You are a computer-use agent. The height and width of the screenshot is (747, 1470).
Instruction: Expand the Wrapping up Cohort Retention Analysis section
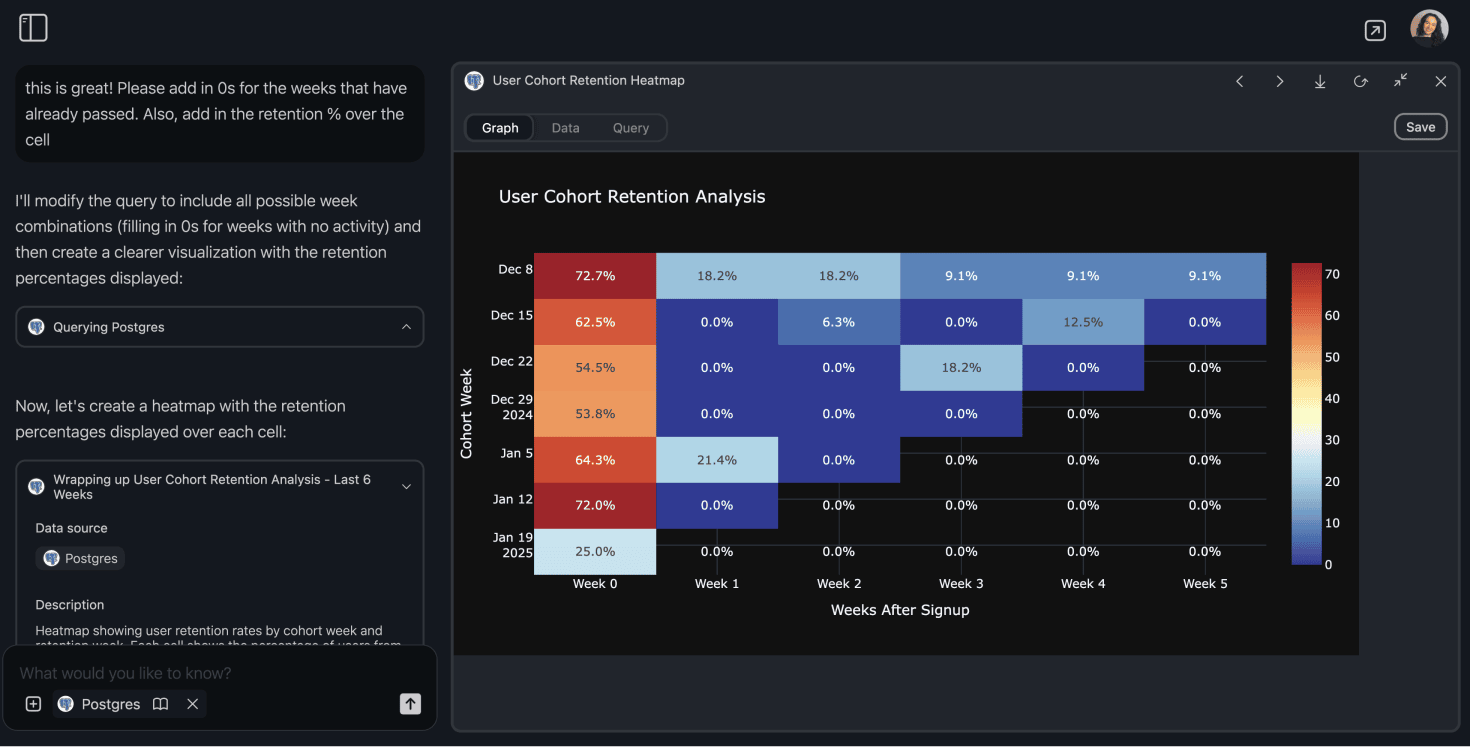406,485
